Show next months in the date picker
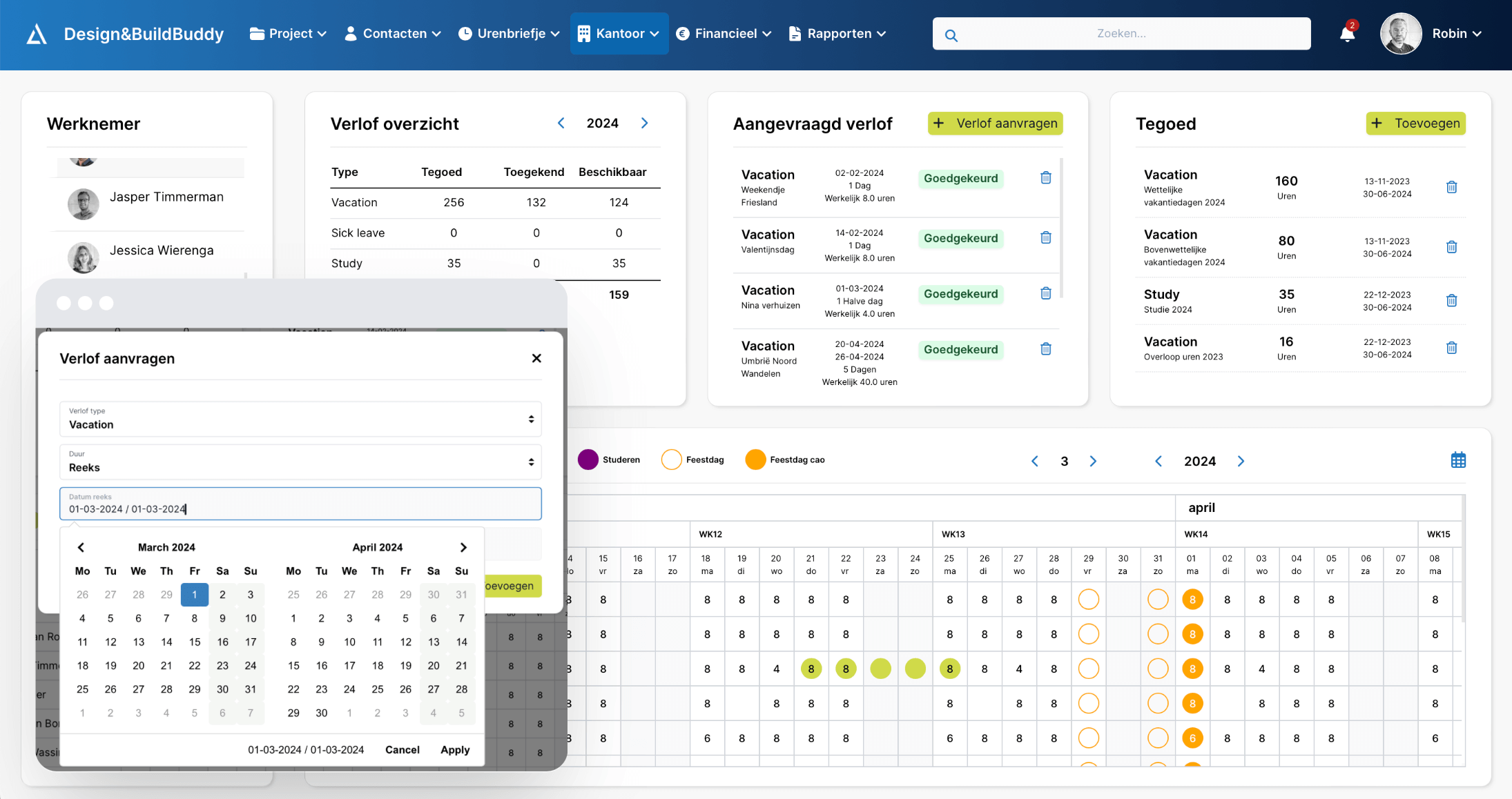The height and width of the screenshot is (799, 1512). pyautogui.click(x=463, y=547)
